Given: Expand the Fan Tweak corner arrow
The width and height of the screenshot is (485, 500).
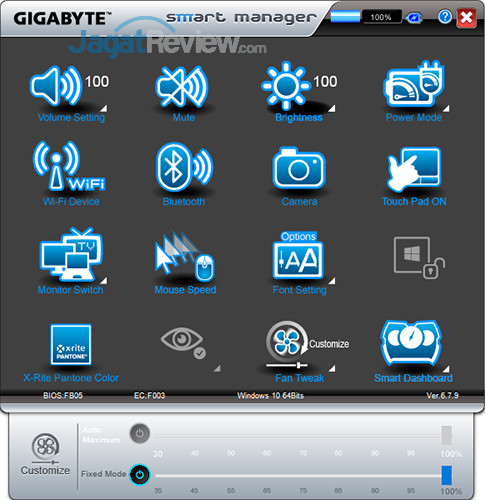Looking at the screenshot, I should (332, 368).
